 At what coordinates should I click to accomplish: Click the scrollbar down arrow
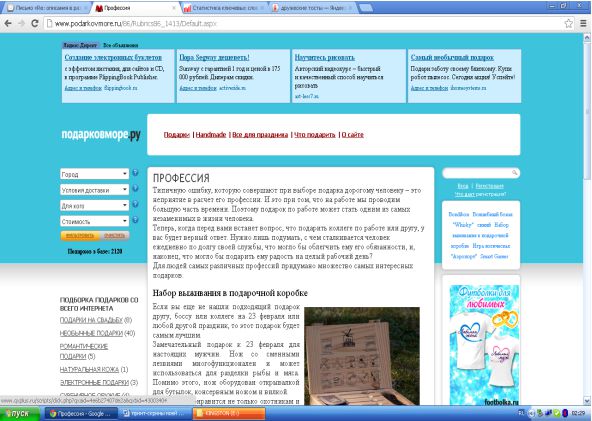click(587, 401)
